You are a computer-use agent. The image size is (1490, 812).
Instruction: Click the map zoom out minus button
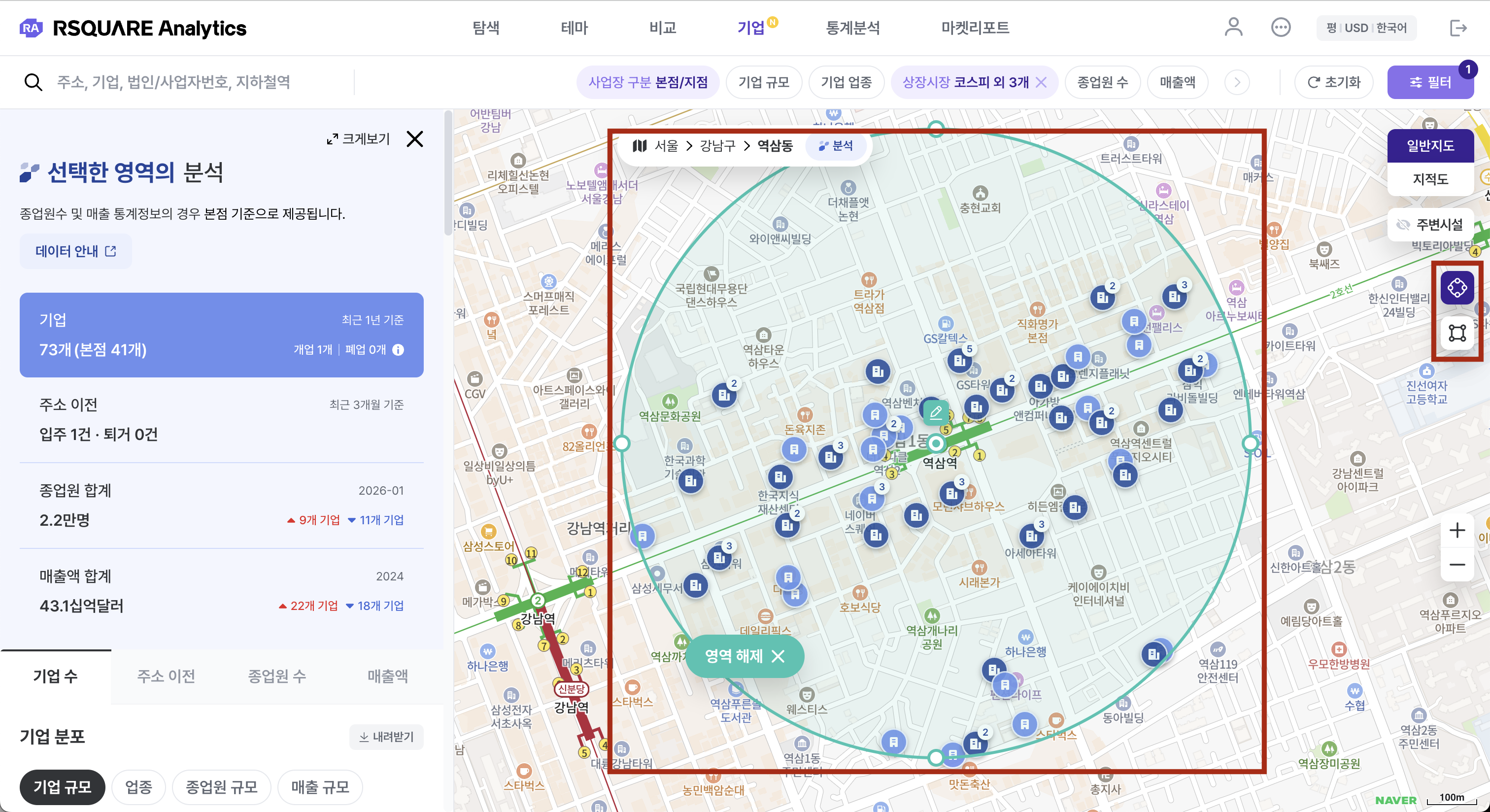1456,565
